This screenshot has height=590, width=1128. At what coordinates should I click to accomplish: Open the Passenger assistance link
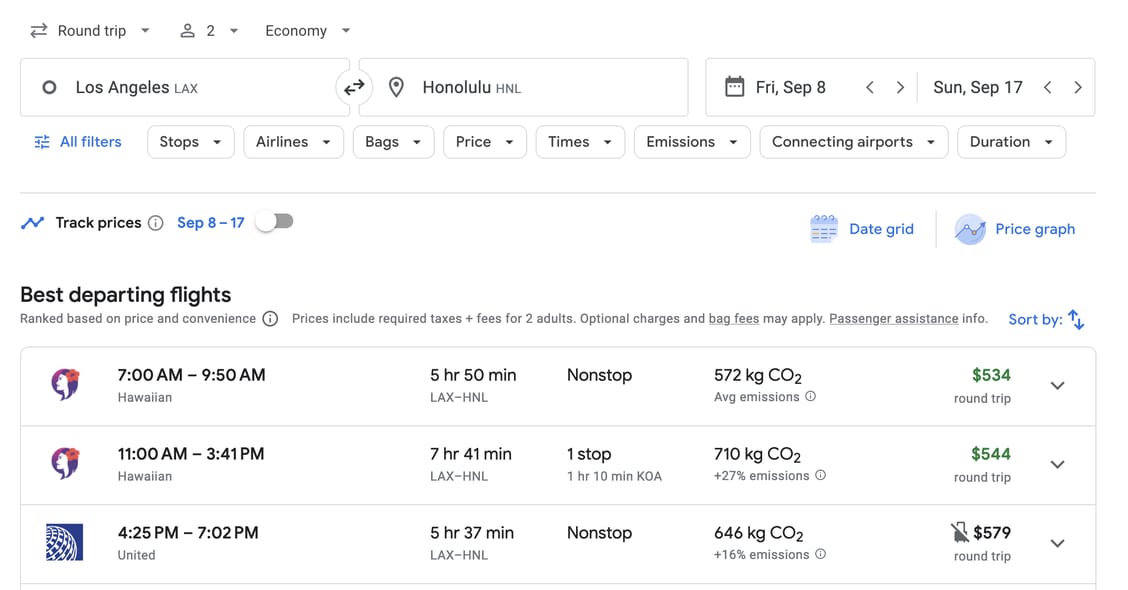point(893,319)
